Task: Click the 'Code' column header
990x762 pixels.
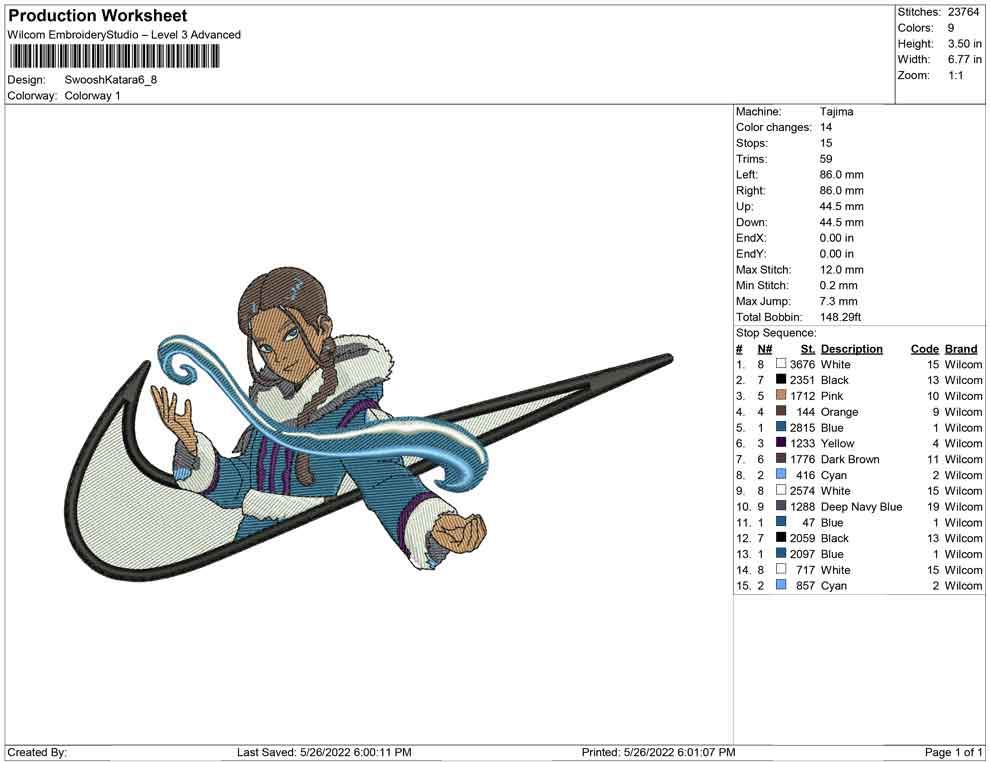Action: 925,348
